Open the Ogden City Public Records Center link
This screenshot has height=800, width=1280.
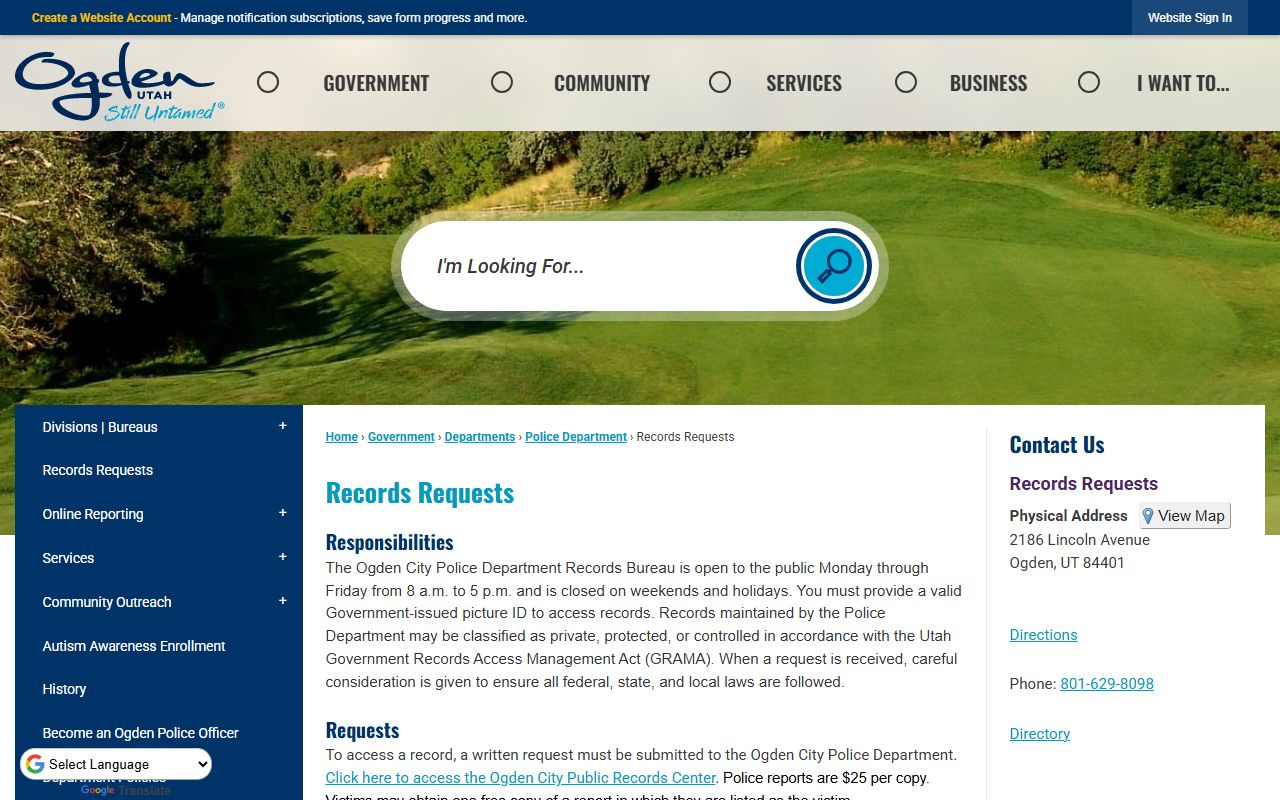point(521,778)
